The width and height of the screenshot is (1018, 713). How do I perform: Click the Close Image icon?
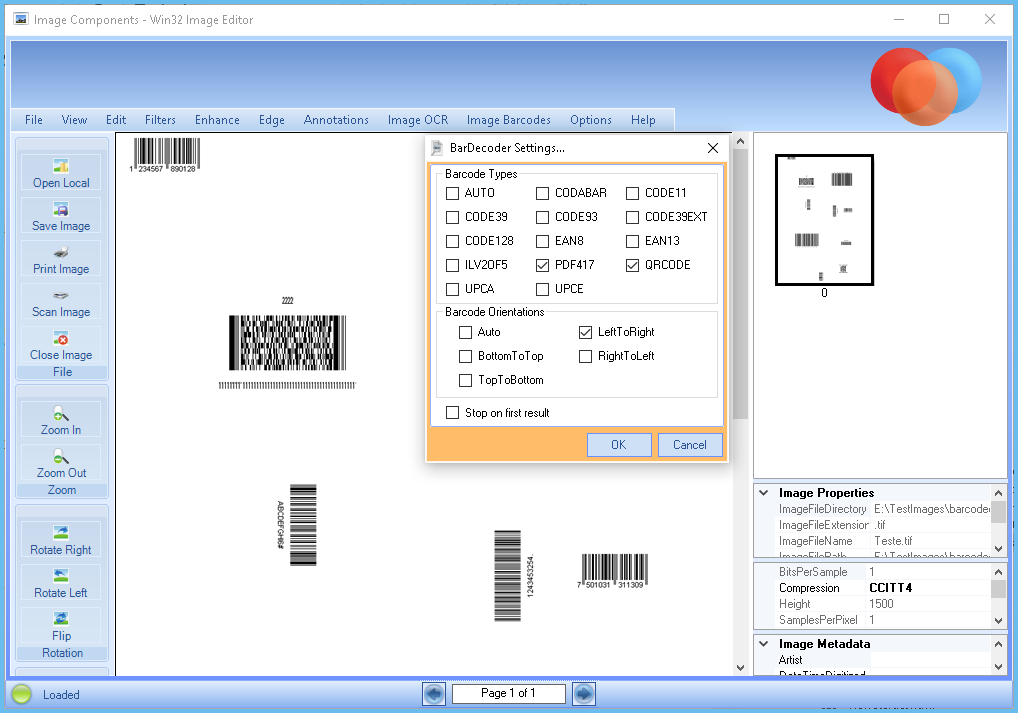coord(61,338)
